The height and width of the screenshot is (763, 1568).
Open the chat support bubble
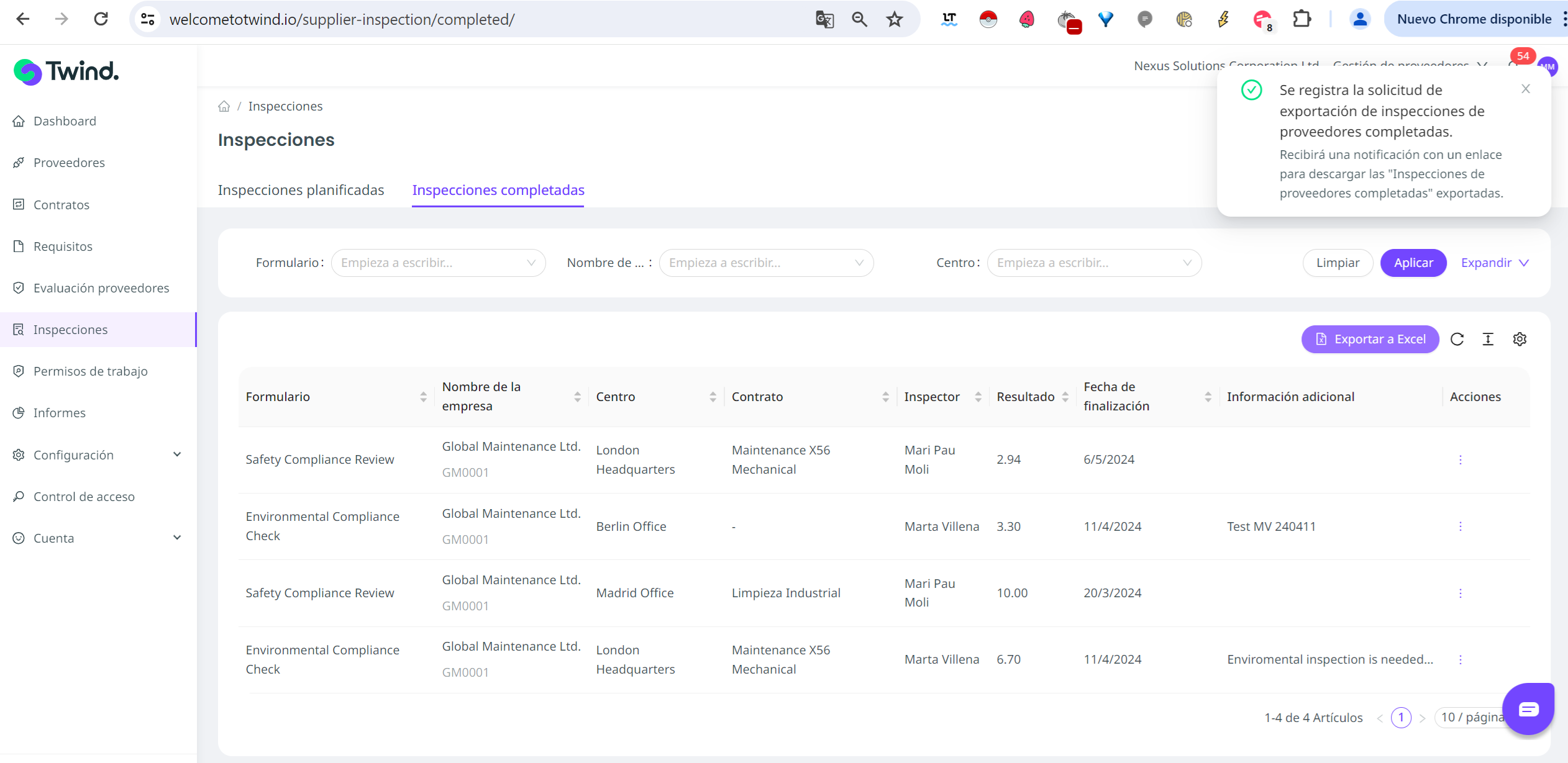coord(1528,709)
